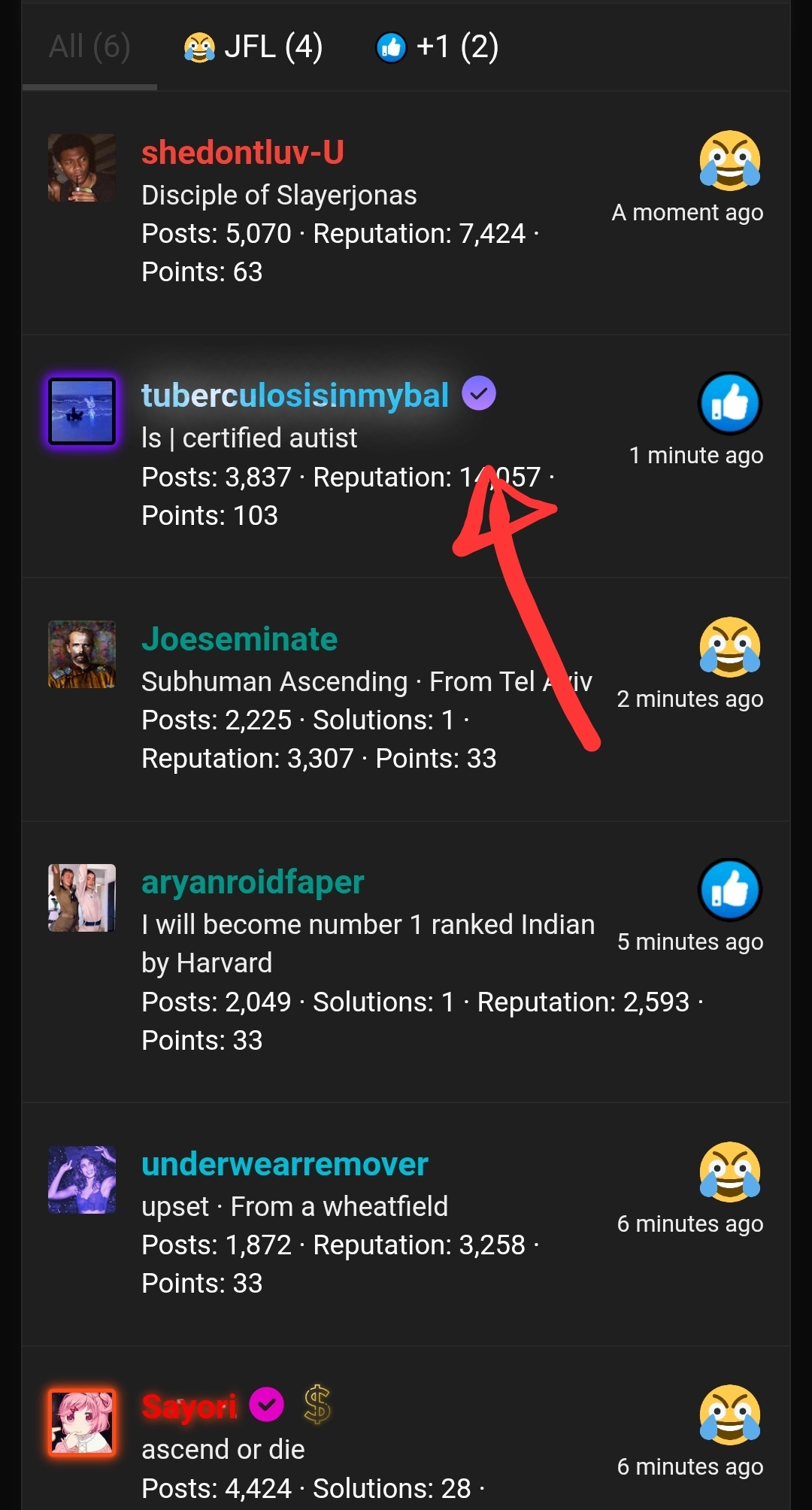The image size is (812, 1510).
Task: Select the laughing reaction beside shedontluv-U
Action: 729,160
